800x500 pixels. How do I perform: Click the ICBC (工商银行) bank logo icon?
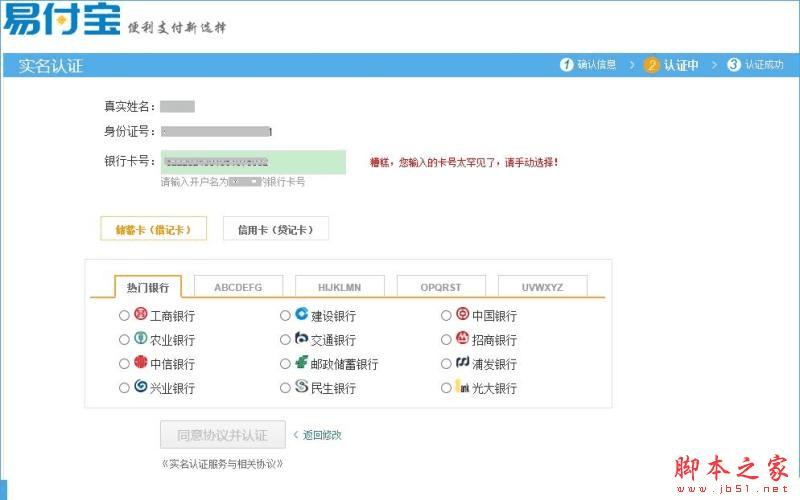[x=141, y=315]
